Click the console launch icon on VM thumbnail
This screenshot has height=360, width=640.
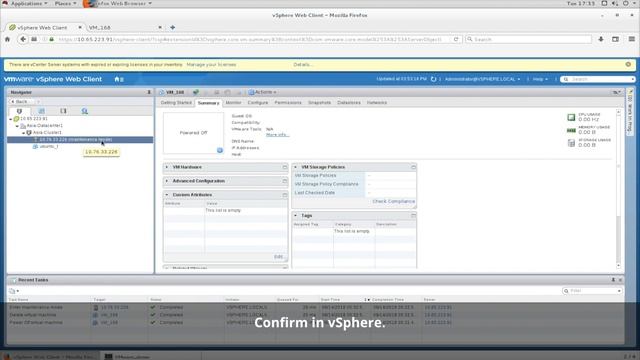tap(220, 150)
